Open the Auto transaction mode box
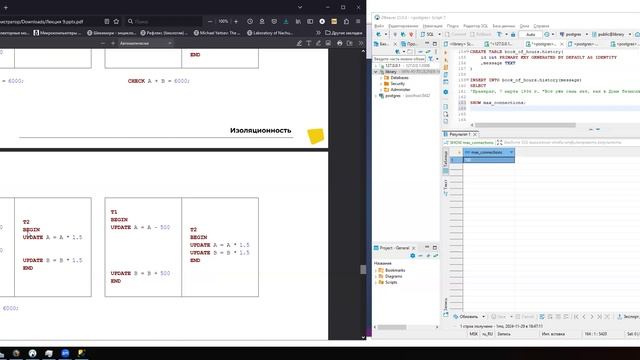Viewport: 640px width, 360px height. point(530,34)
